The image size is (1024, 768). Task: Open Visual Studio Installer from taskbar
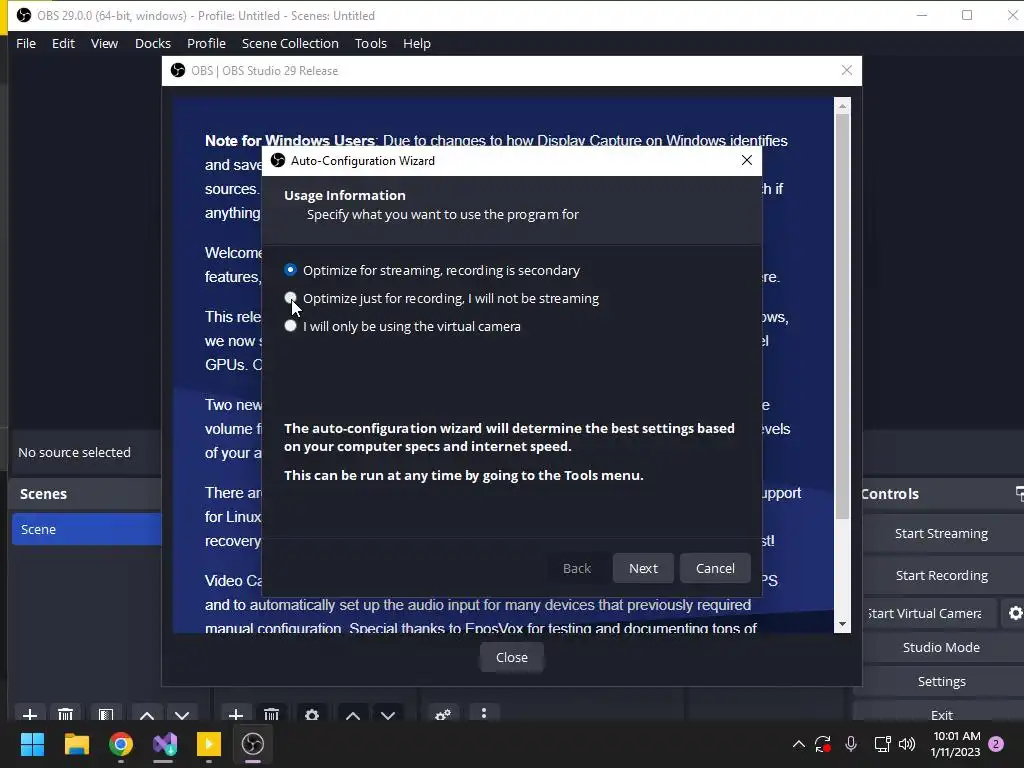pos(165,744)
